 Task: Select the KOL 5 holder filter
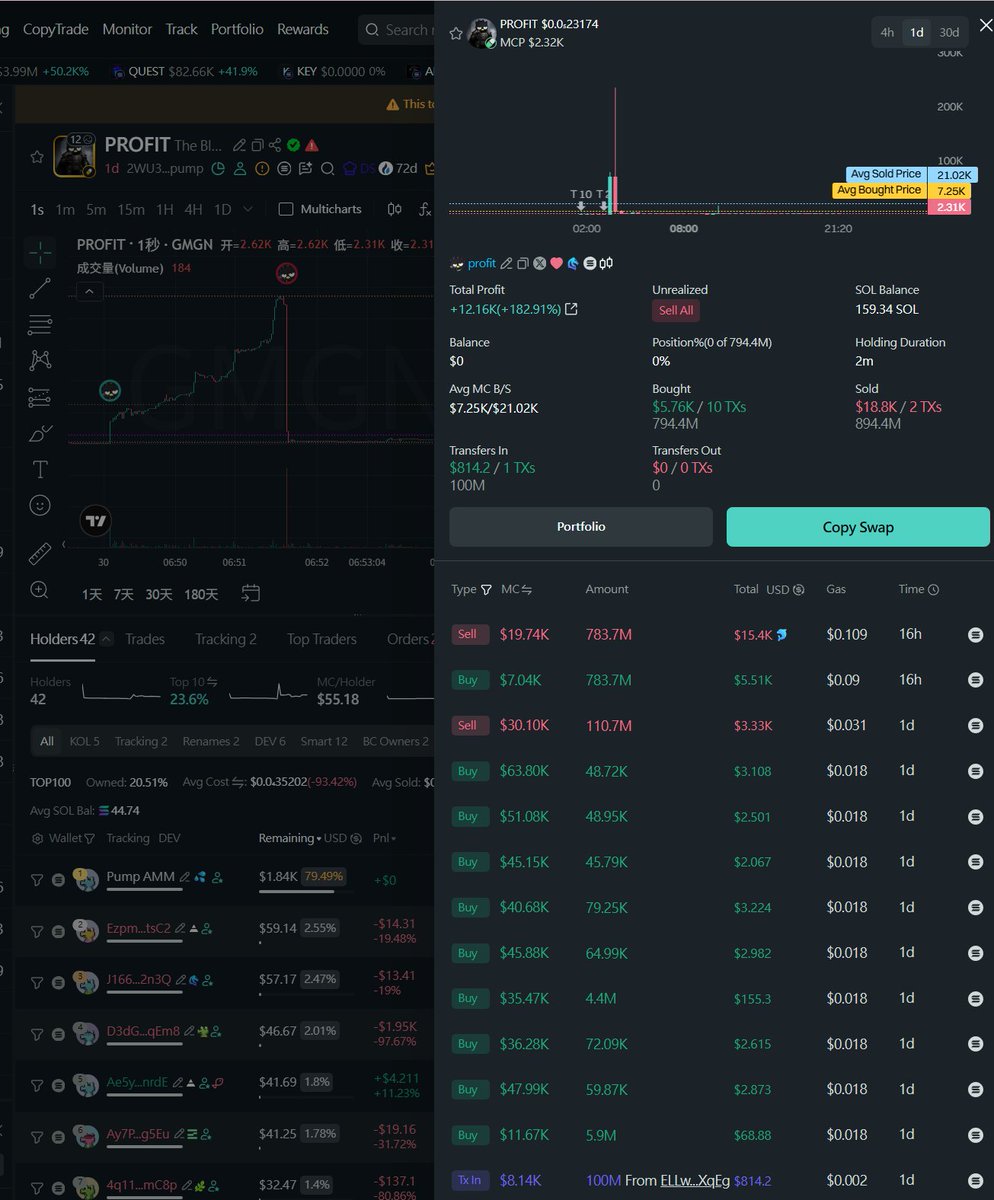point(84,741)
